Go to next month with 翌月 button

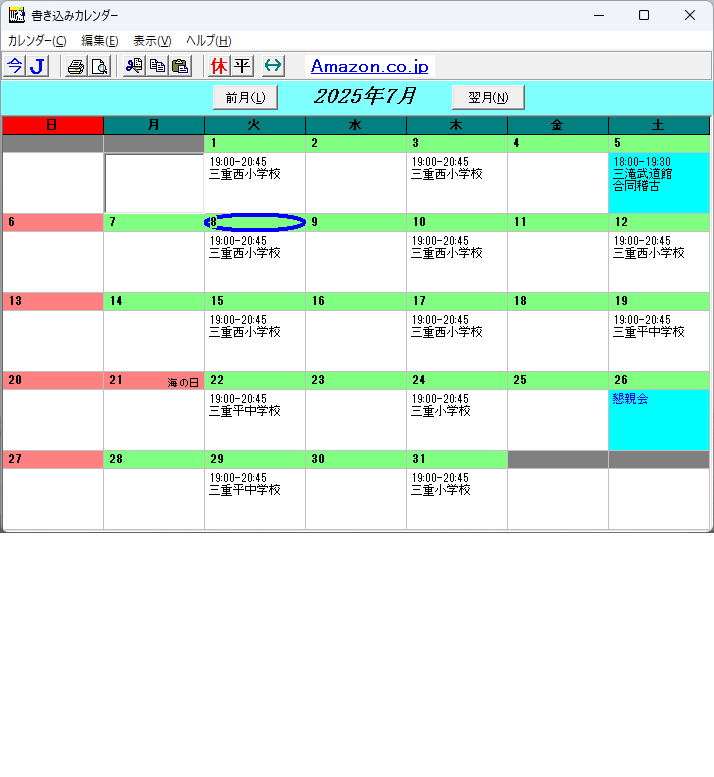coord(488,97)
